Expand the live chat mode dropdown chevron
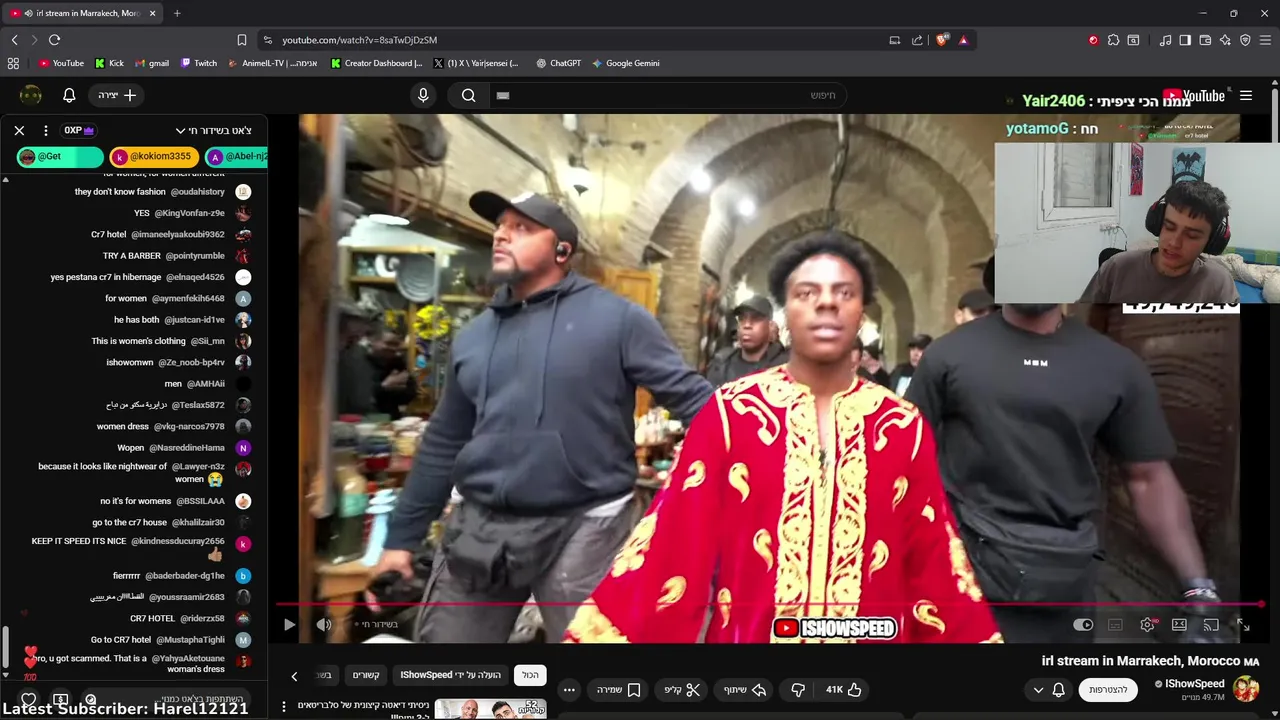This screenshot has width=1280, height=720. point(181,130)
